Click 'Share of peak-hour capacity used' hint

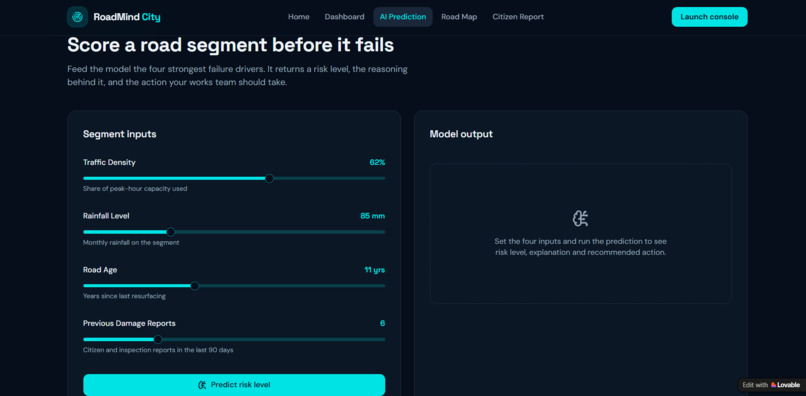[135, 189]
